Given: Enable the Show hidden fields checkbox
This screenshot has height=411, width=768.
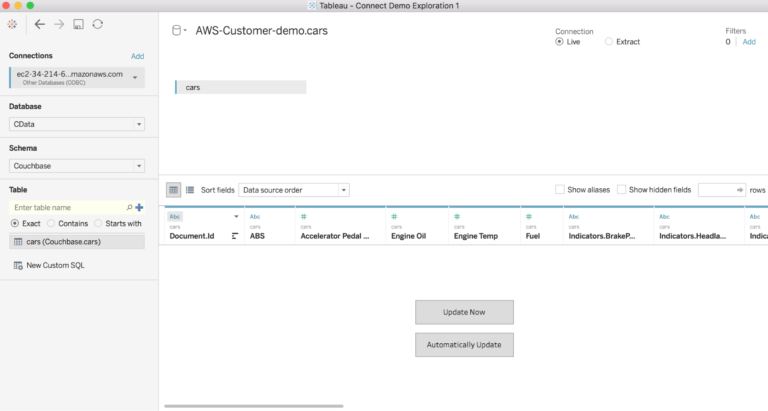Looking at the screenshot, I should pyautogui.click(x=621, y=190).
